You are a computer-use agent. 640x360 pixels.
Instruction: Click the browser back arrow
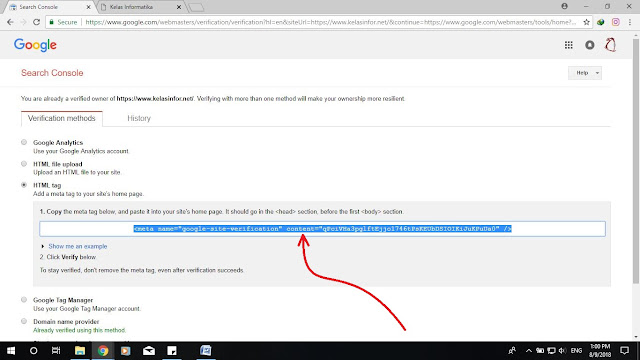point(10,22)
